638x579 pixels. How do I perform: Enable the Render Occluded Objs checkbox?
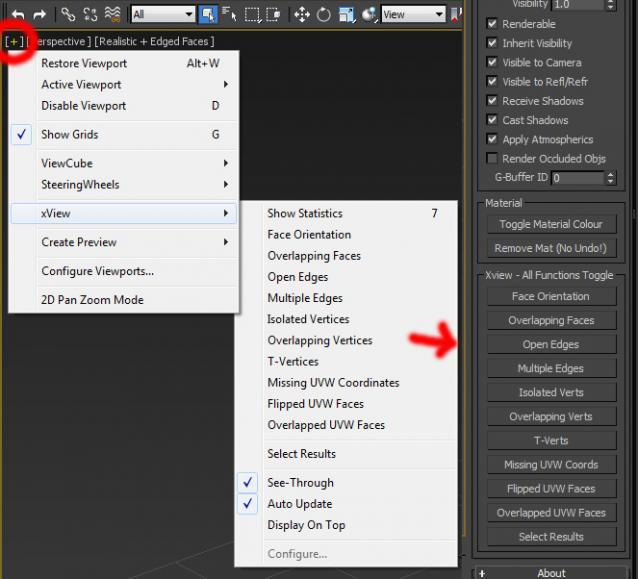click(x=492, y=158)
